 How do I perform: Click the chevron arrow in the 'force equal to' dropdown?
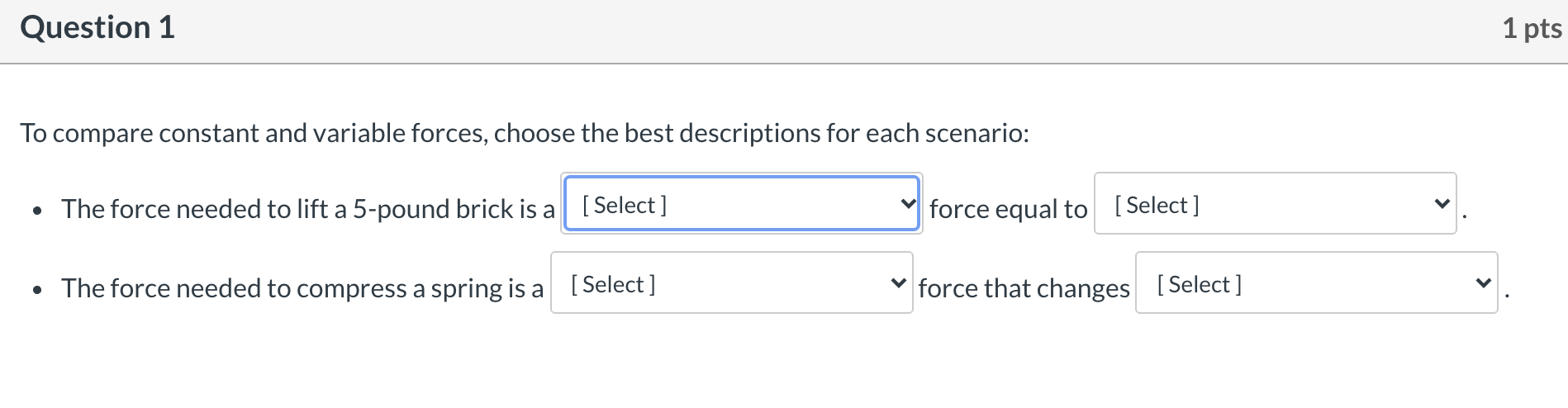click(x=1442, y=204)
